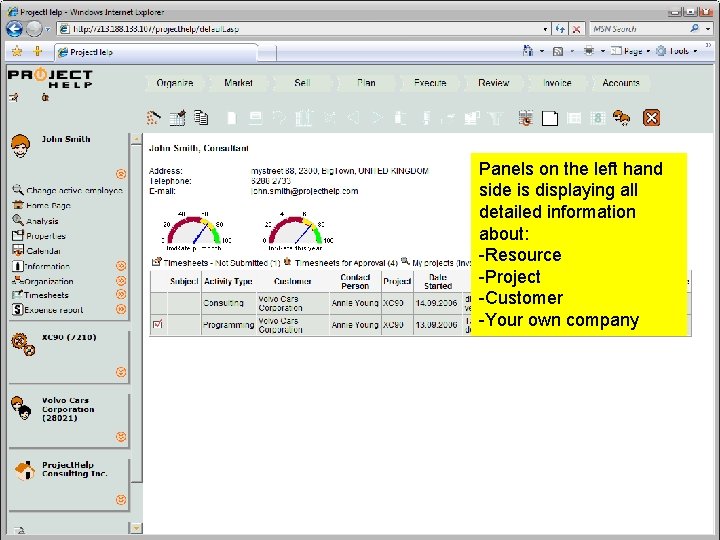The height and width of the screenshot is (540, 720).
Task: Click the Consulting activity type cell
Action: 229,303
